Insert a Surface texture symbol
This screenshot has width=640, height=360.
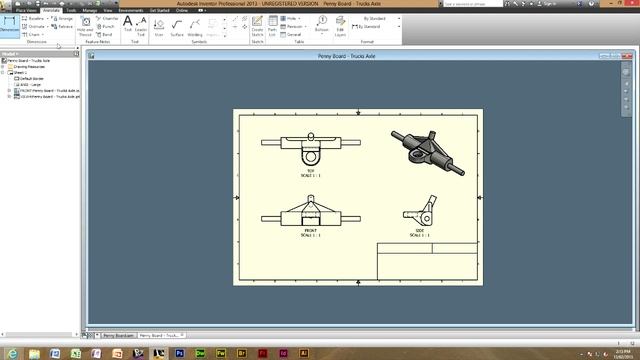pos(177,27)
